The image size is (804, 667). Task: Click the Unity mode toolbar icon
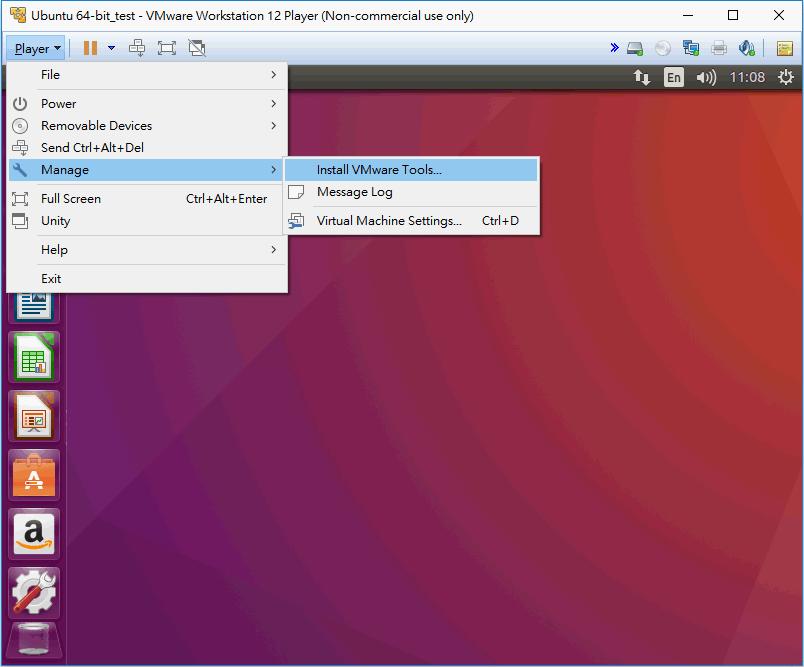point(197,48)
